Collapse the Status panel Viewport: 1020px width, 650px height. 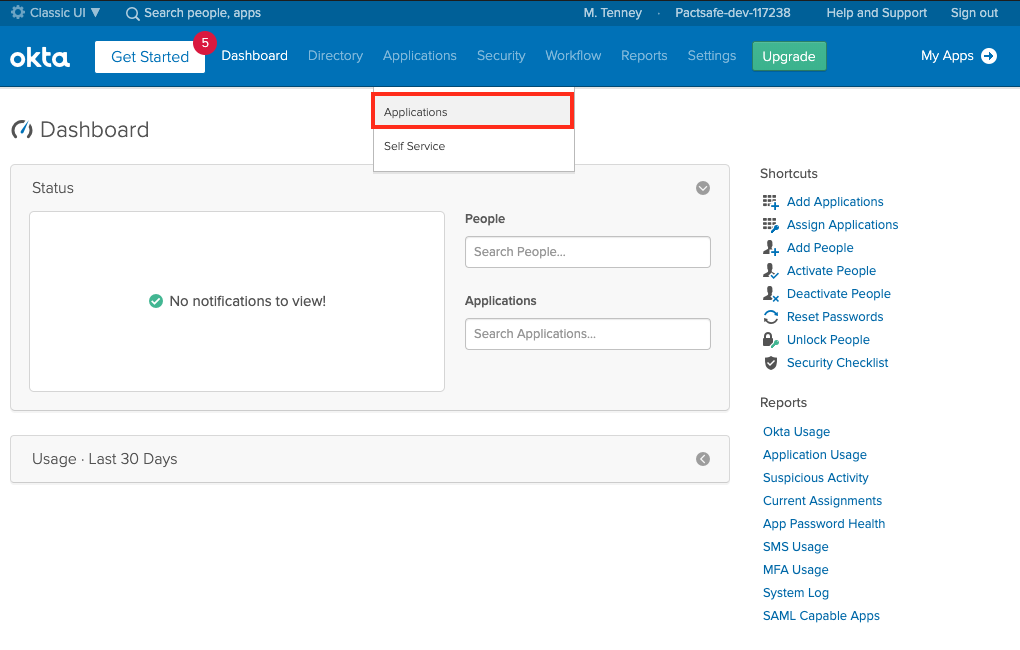703,188
